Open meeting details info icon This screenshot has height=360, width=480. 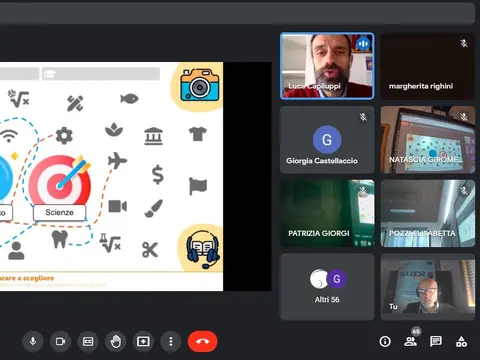tap(385, 341)
